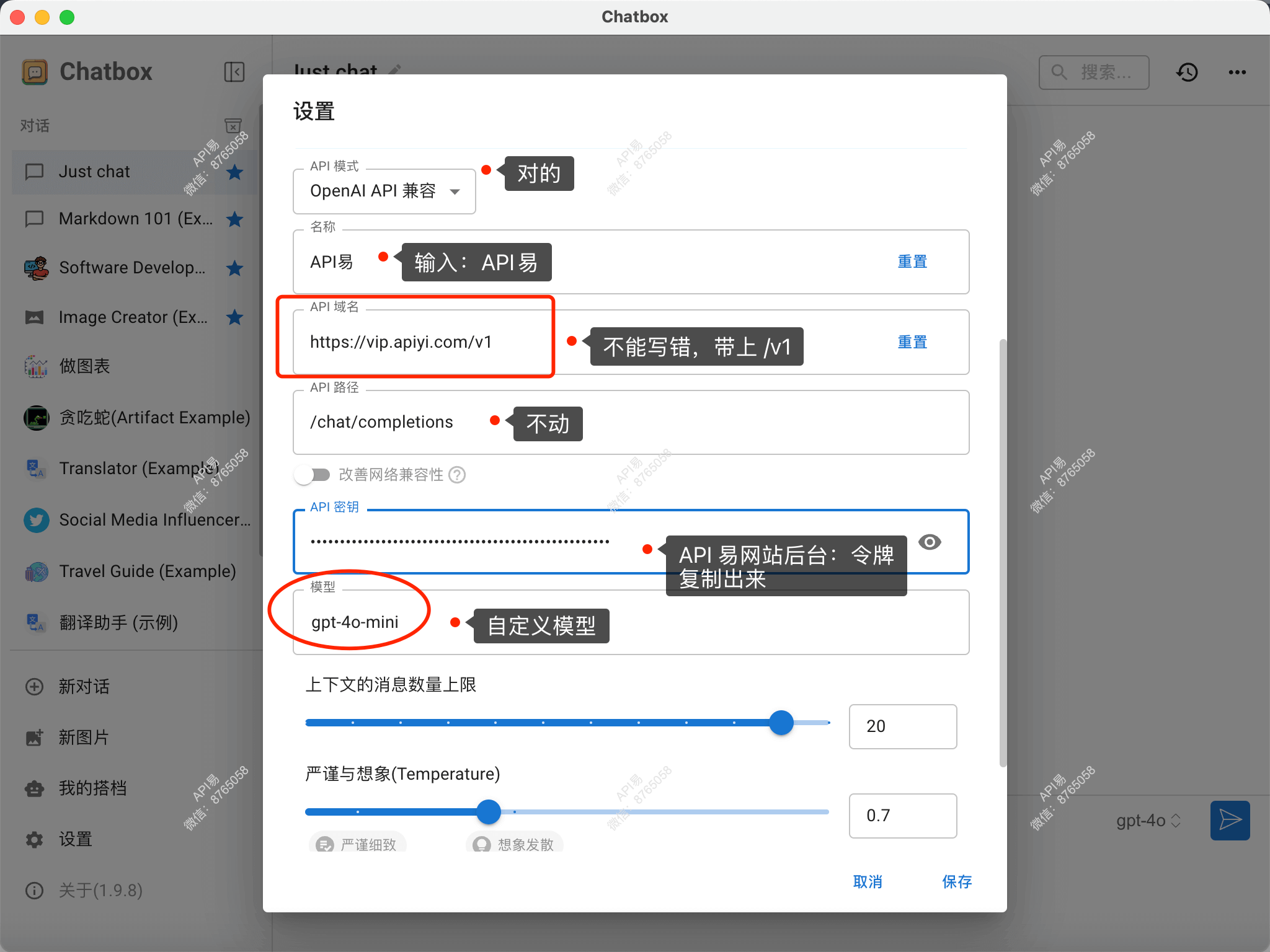
Task: Unstar the Just chat conversation
Action: (234, 172)
